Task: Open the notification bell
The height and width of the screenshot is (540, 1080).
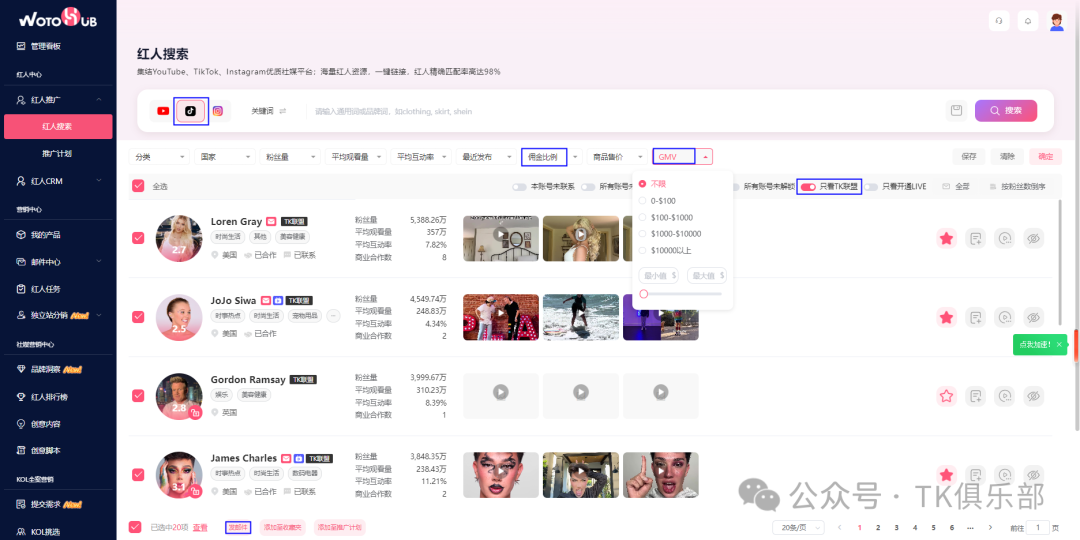Action: (x=1028, y=21)
